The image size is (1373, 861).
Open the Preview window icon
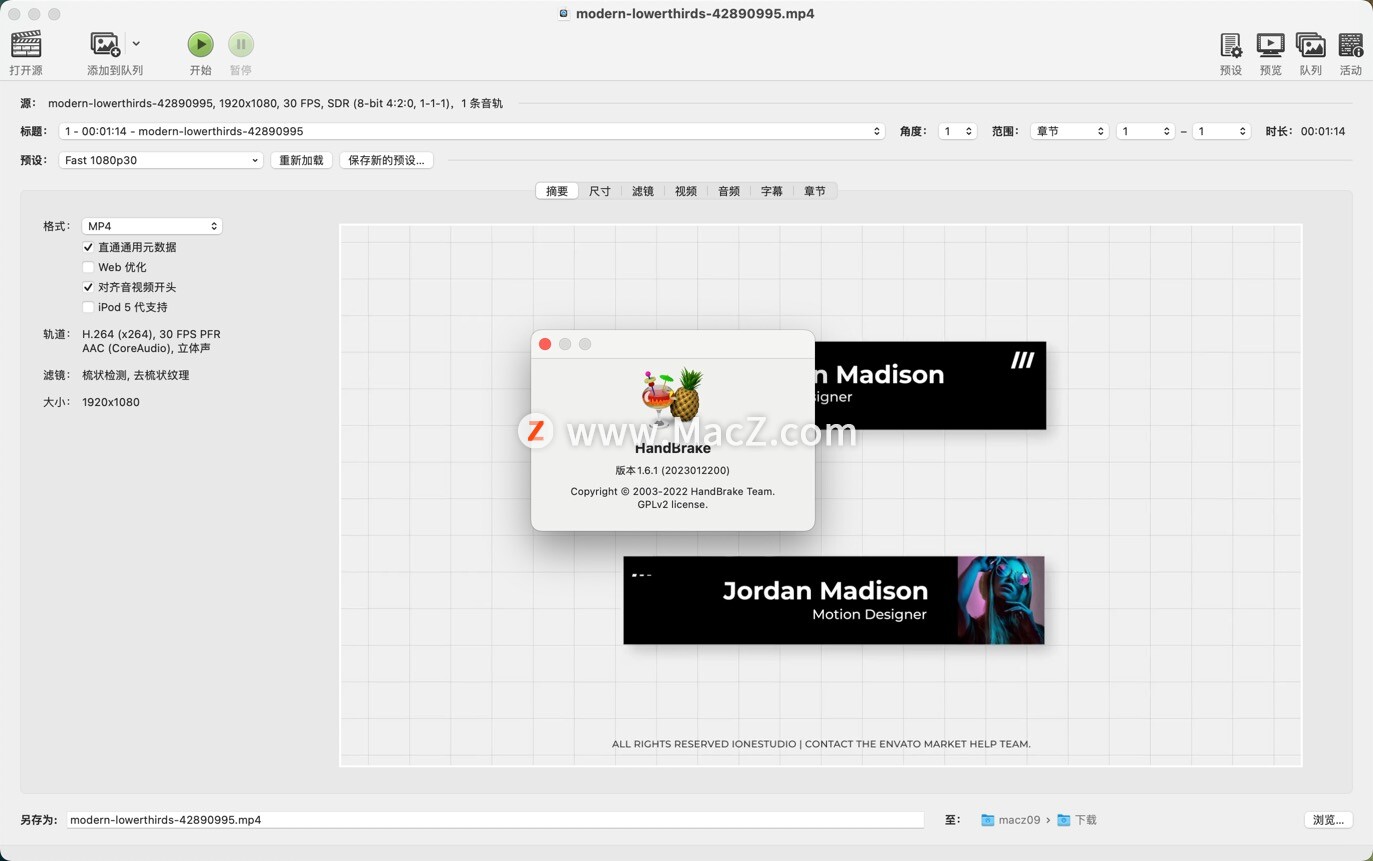1270,45
